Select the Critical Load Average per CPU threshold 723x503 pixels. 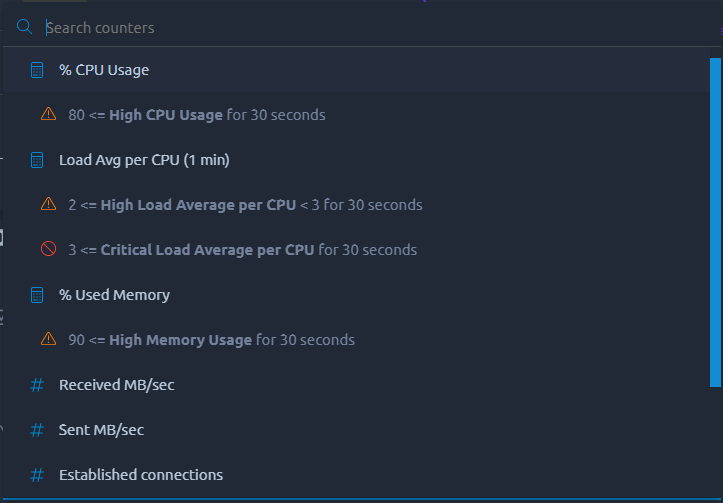(x=356, y=249)
